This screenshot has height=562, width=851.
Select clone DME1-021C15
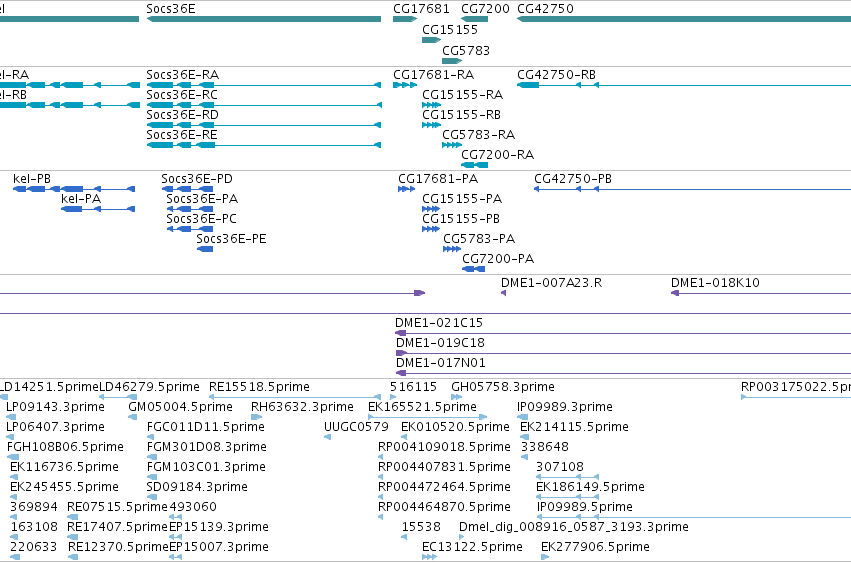tap(439, 323)
